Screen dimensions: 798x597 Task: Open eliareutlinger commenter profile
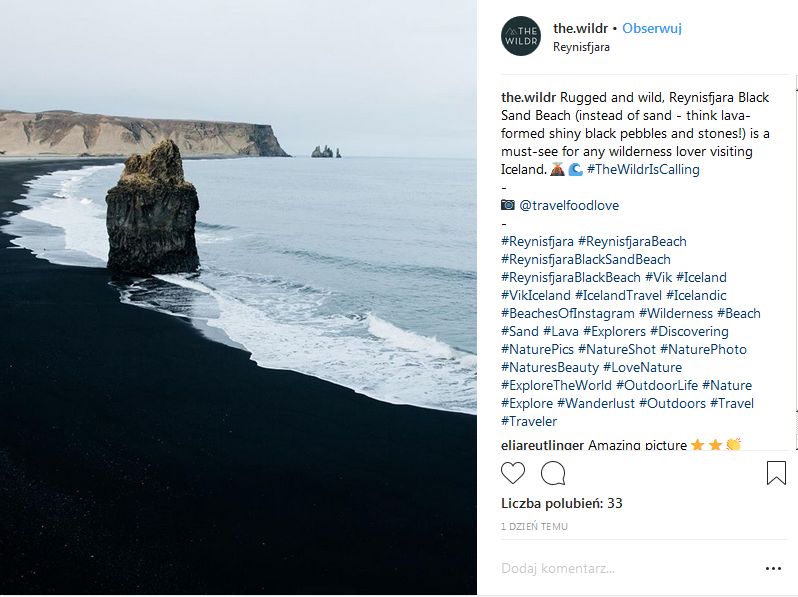[542, 445]
